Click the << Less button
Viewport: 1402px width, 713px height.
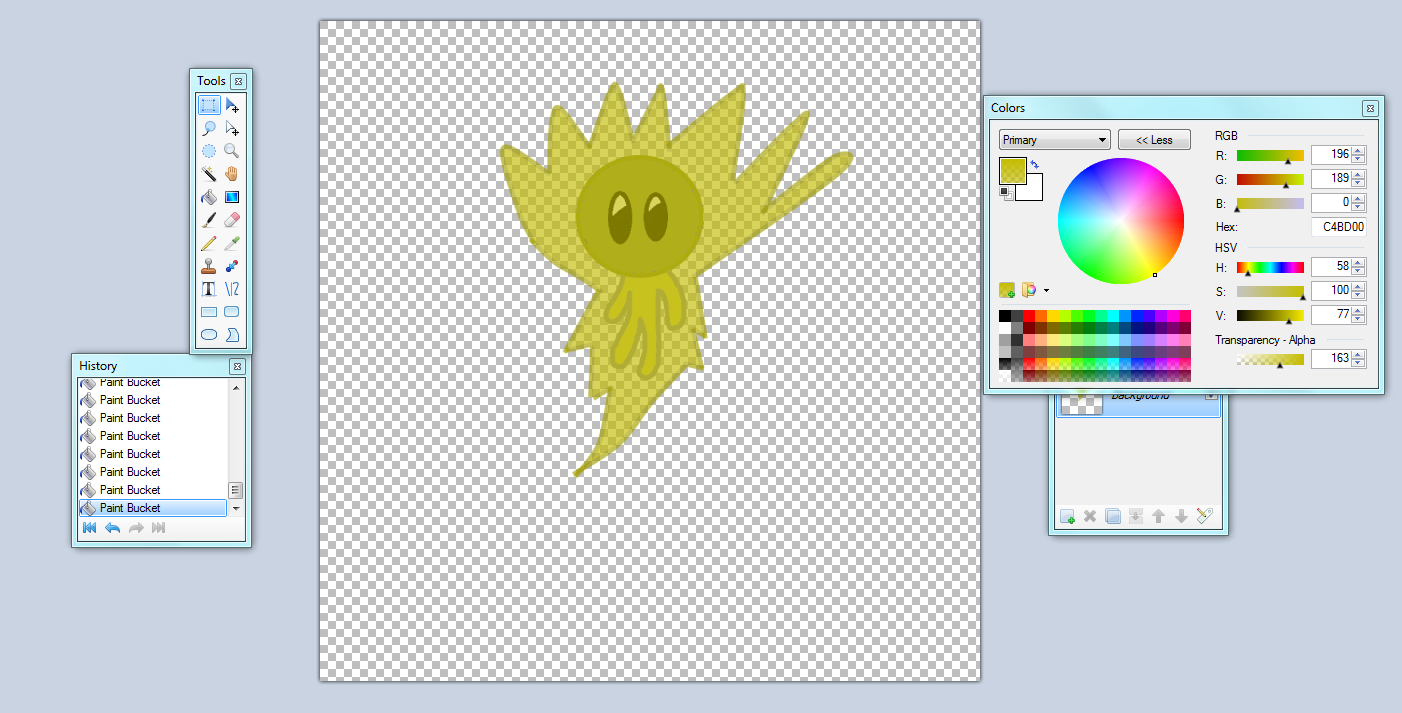[x=1154, y=140]
